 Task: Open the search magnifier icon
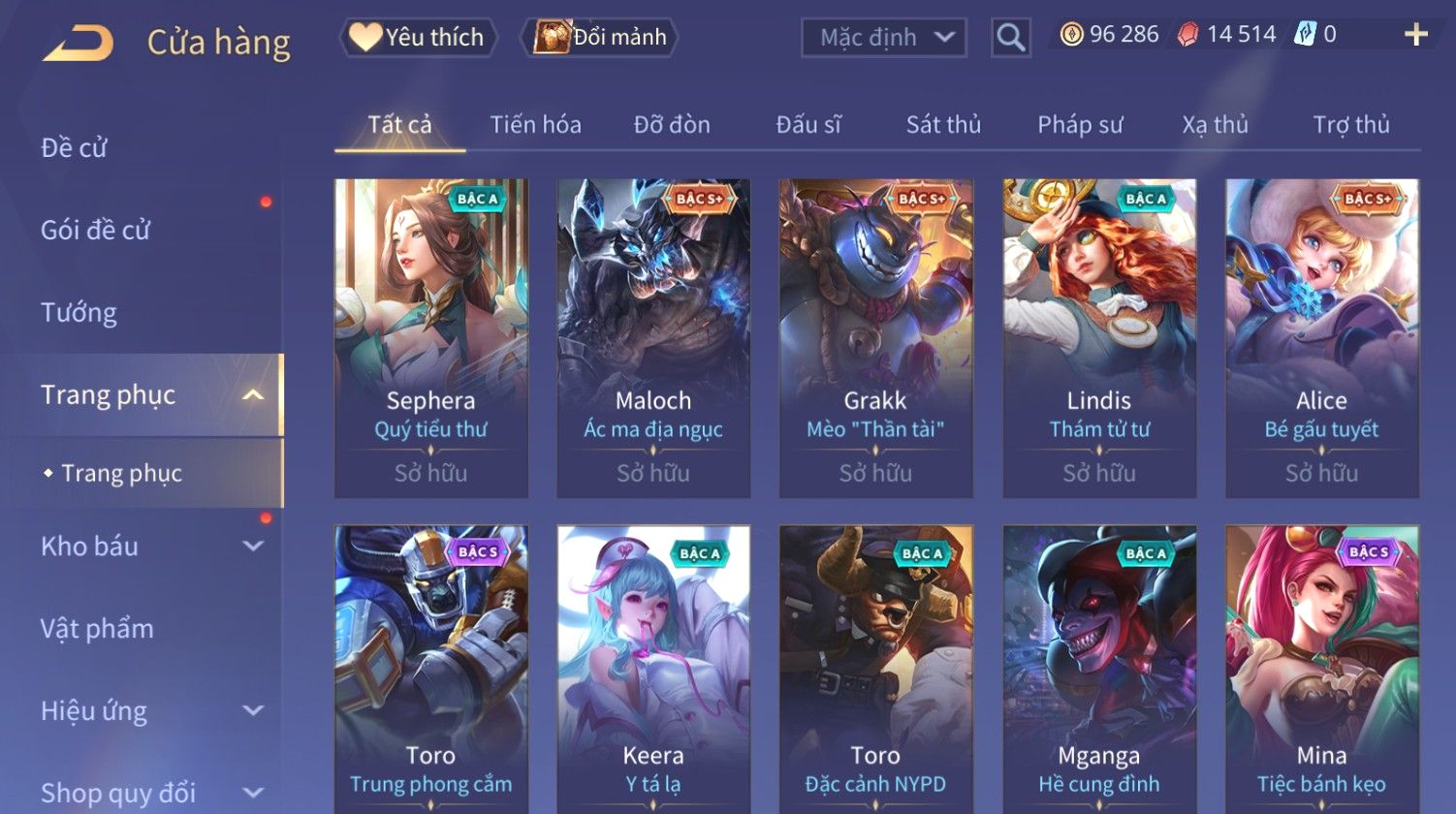coord(1010,38)
